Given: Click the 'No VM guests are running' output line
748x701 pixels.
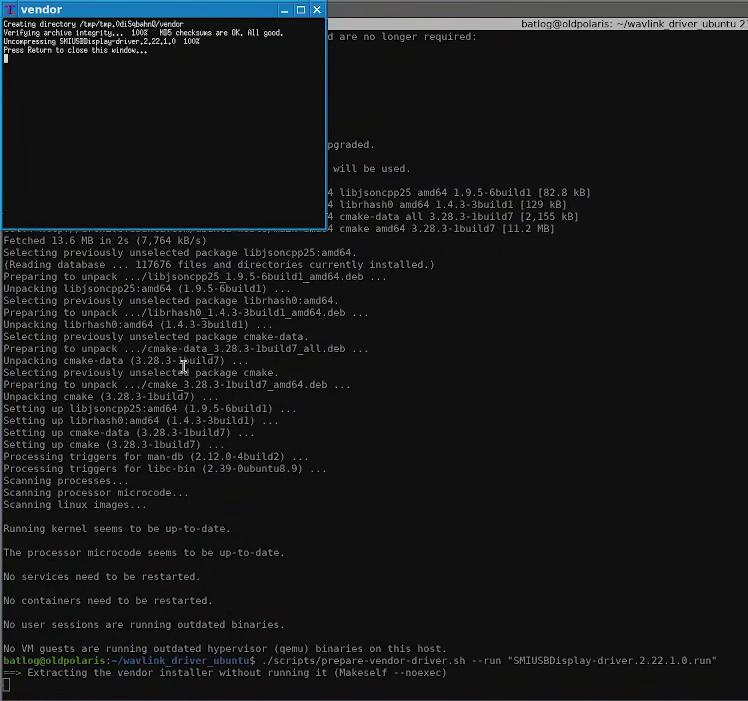Looking at the screenshot, I should pyautogui.click(x=225, y=649).
